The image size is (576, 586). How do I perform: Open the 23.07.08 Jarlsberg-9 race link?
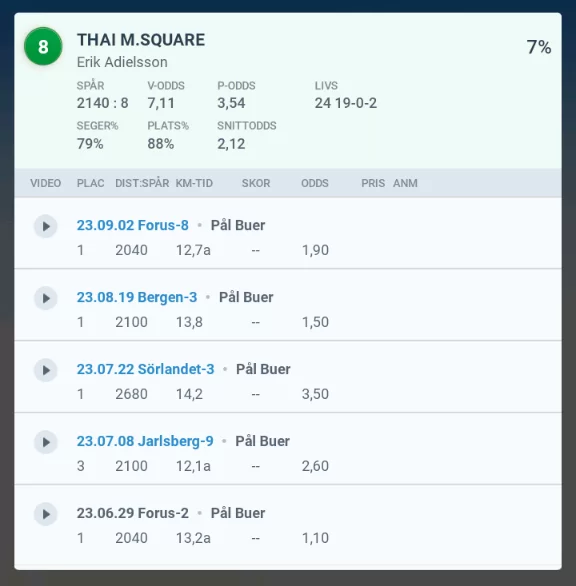[145, 441]
